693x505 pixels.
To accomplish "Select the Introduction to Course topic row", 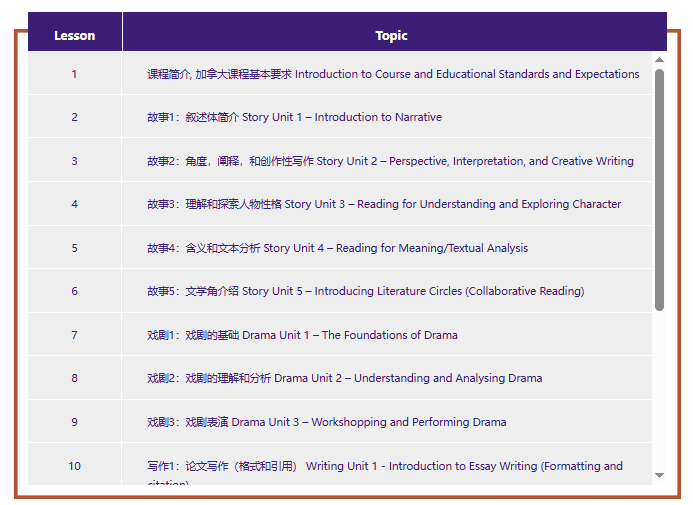I will pyautogui.click(x=393, y=74).
